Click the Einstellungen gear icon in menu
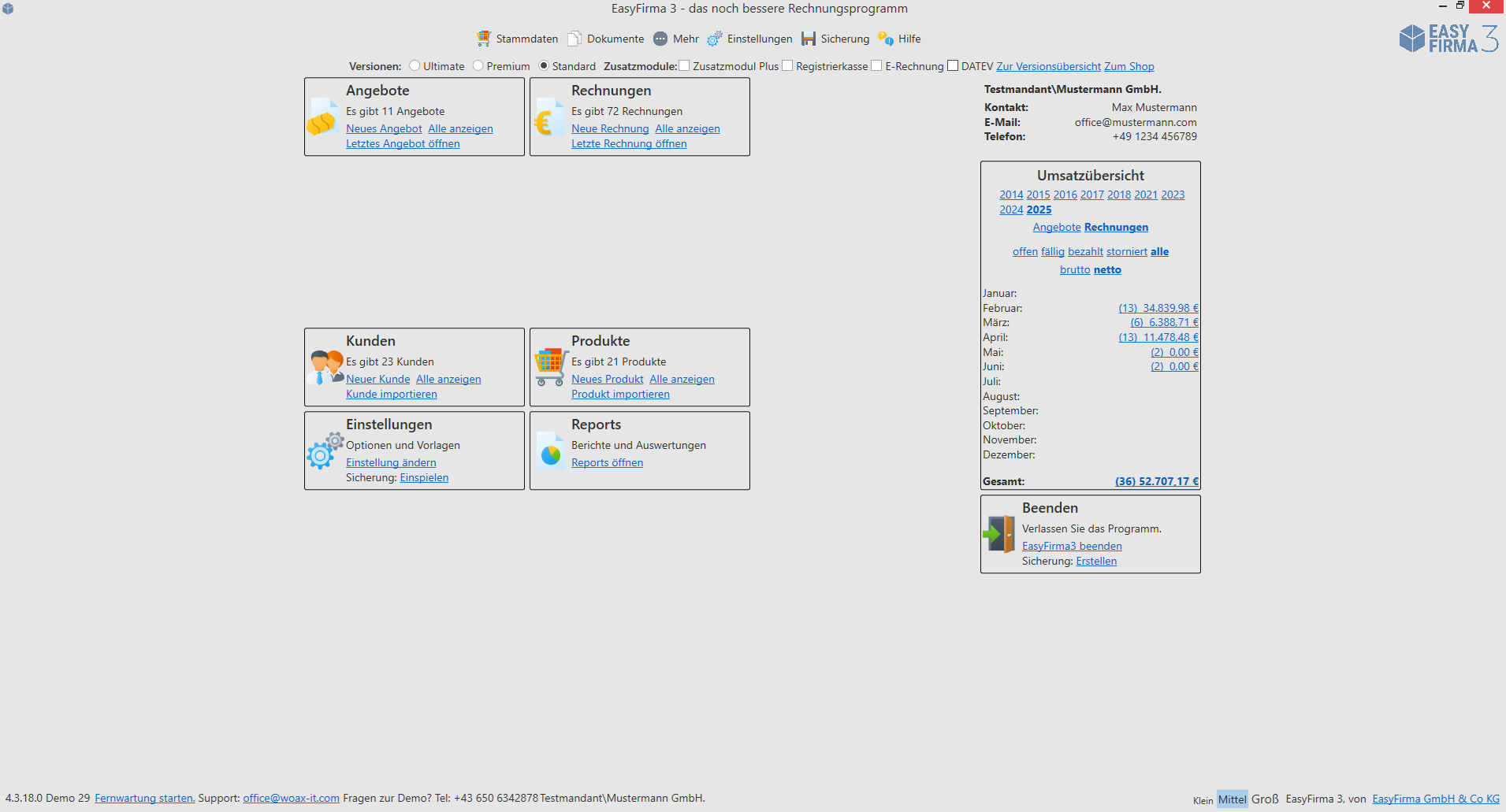1506x812 pixels. pos(714,39)
